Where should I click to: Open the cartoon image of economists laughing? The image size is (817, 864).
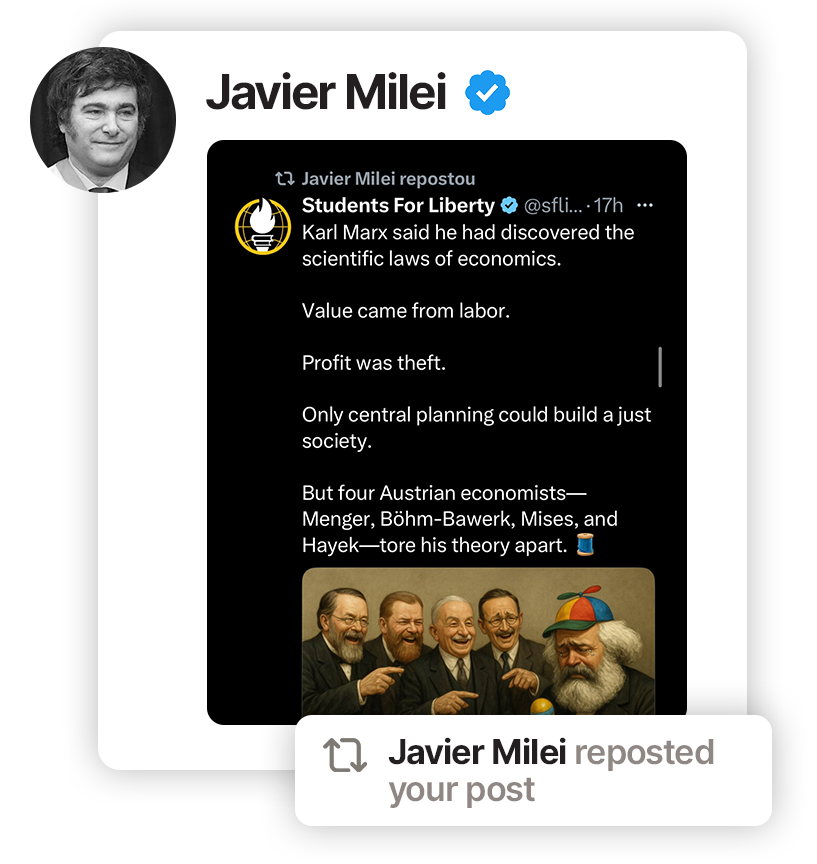click(478, 641)
